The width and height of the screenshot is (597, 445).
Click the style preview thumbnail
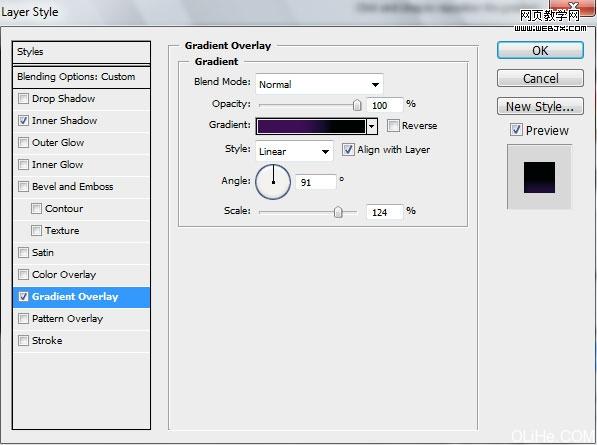[539, 177]
